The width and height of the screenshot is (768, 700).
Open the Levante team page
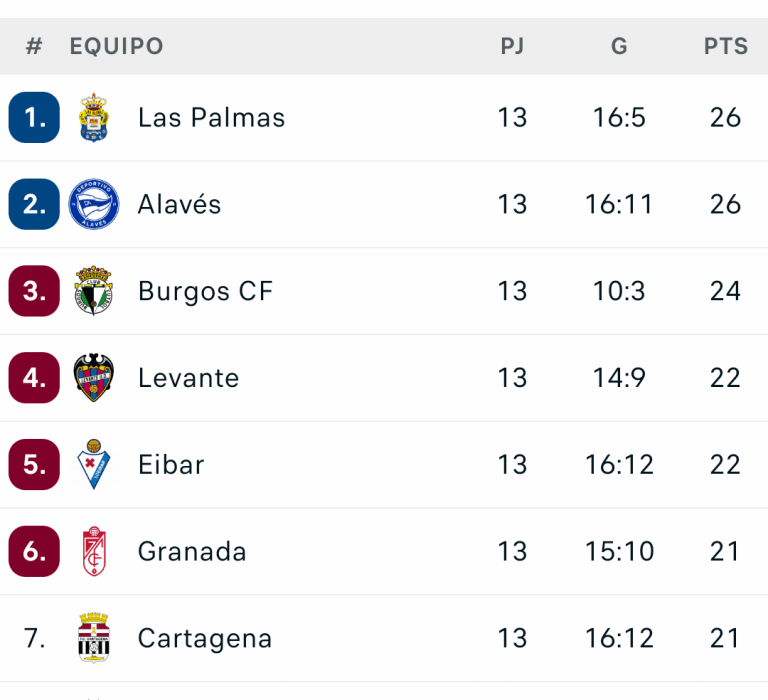(x=188, y=378)
